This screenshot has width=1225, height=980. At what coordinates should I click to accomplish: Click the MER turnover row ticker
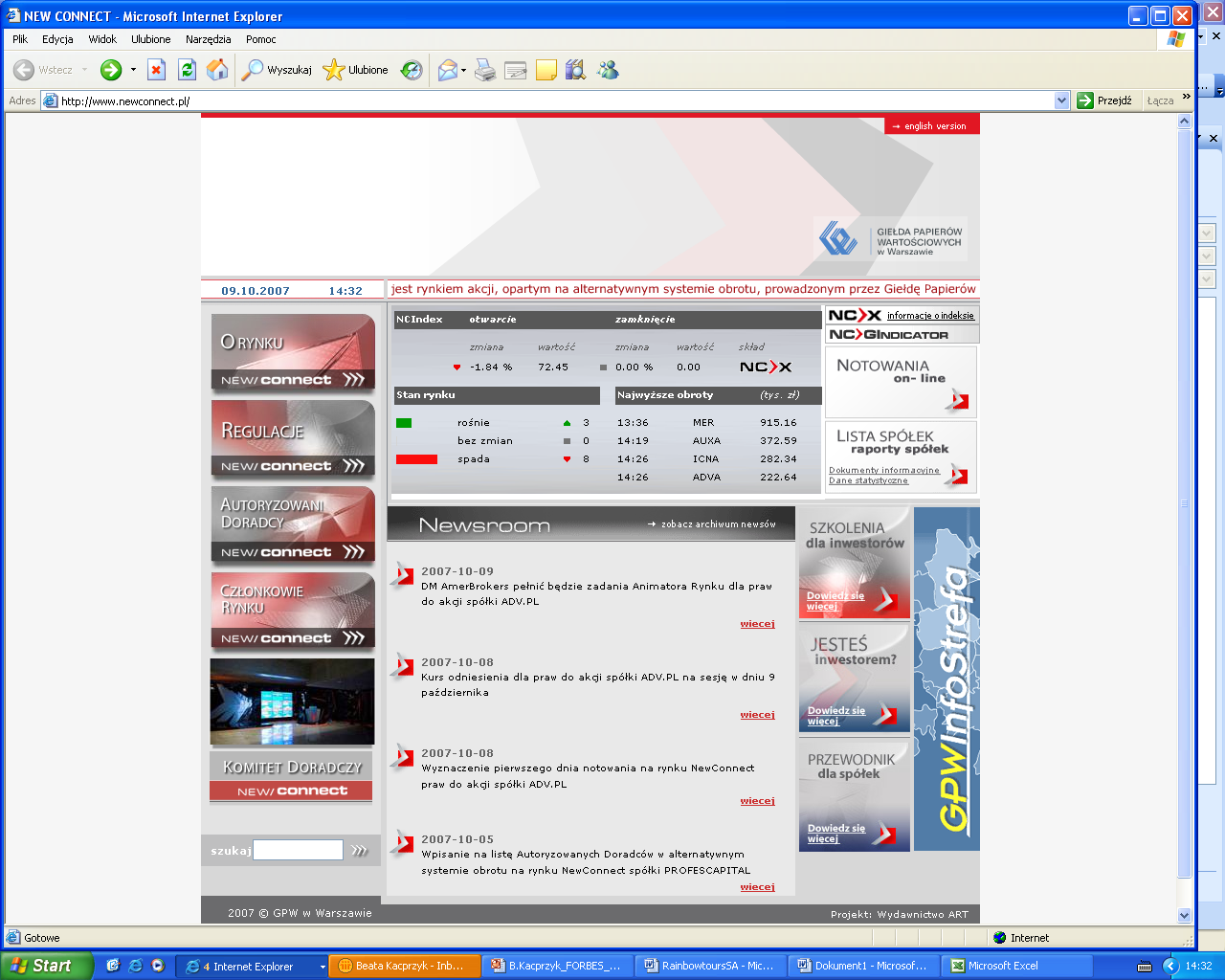703,423
